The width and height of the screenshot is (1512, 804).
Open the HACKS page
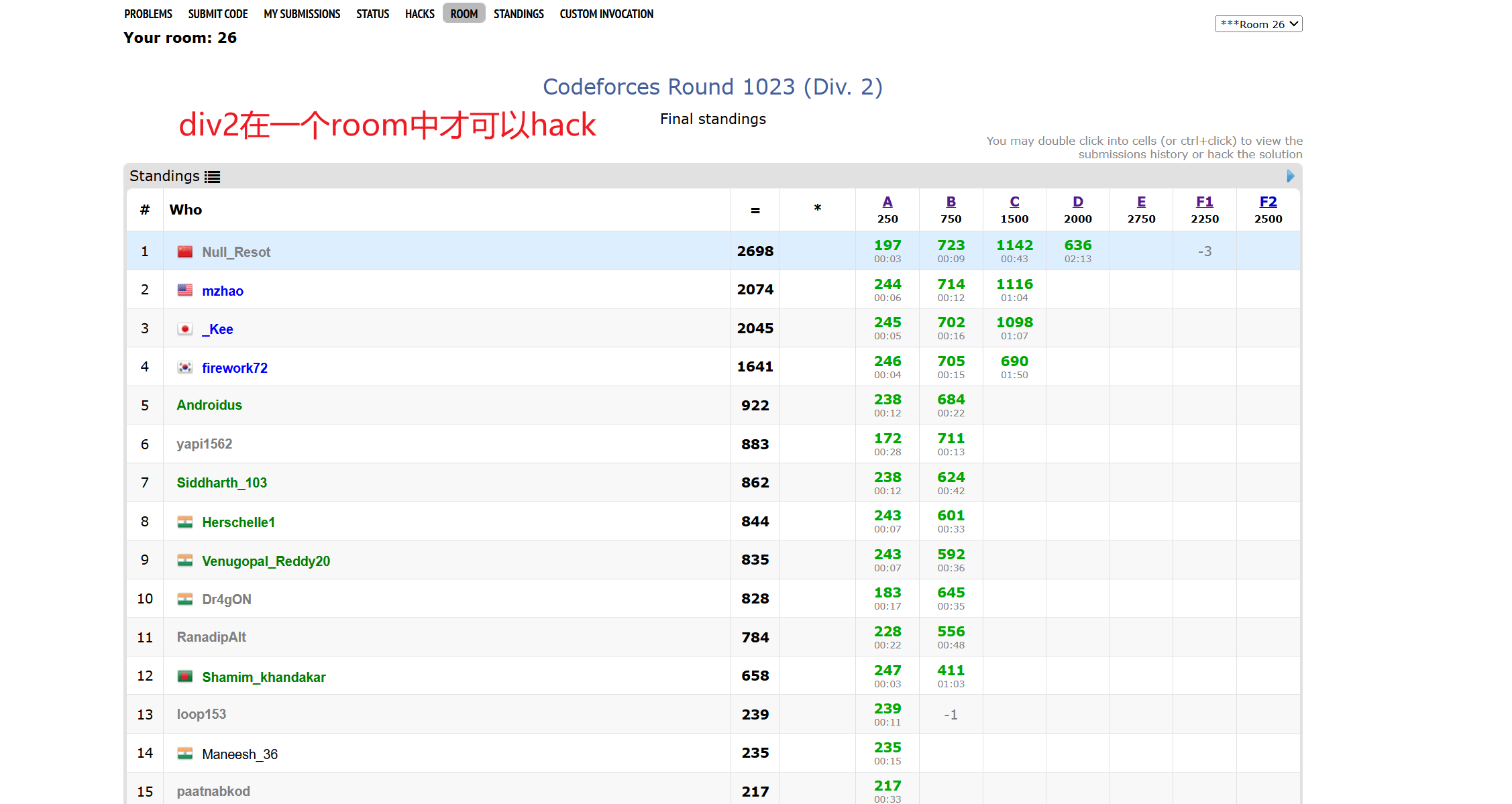pos(419,13)
